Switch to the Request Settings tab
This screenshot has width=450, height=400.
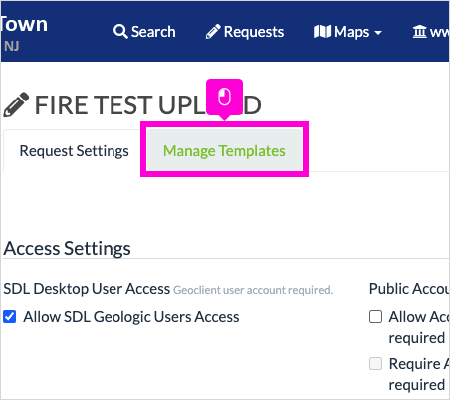point(74,151)
